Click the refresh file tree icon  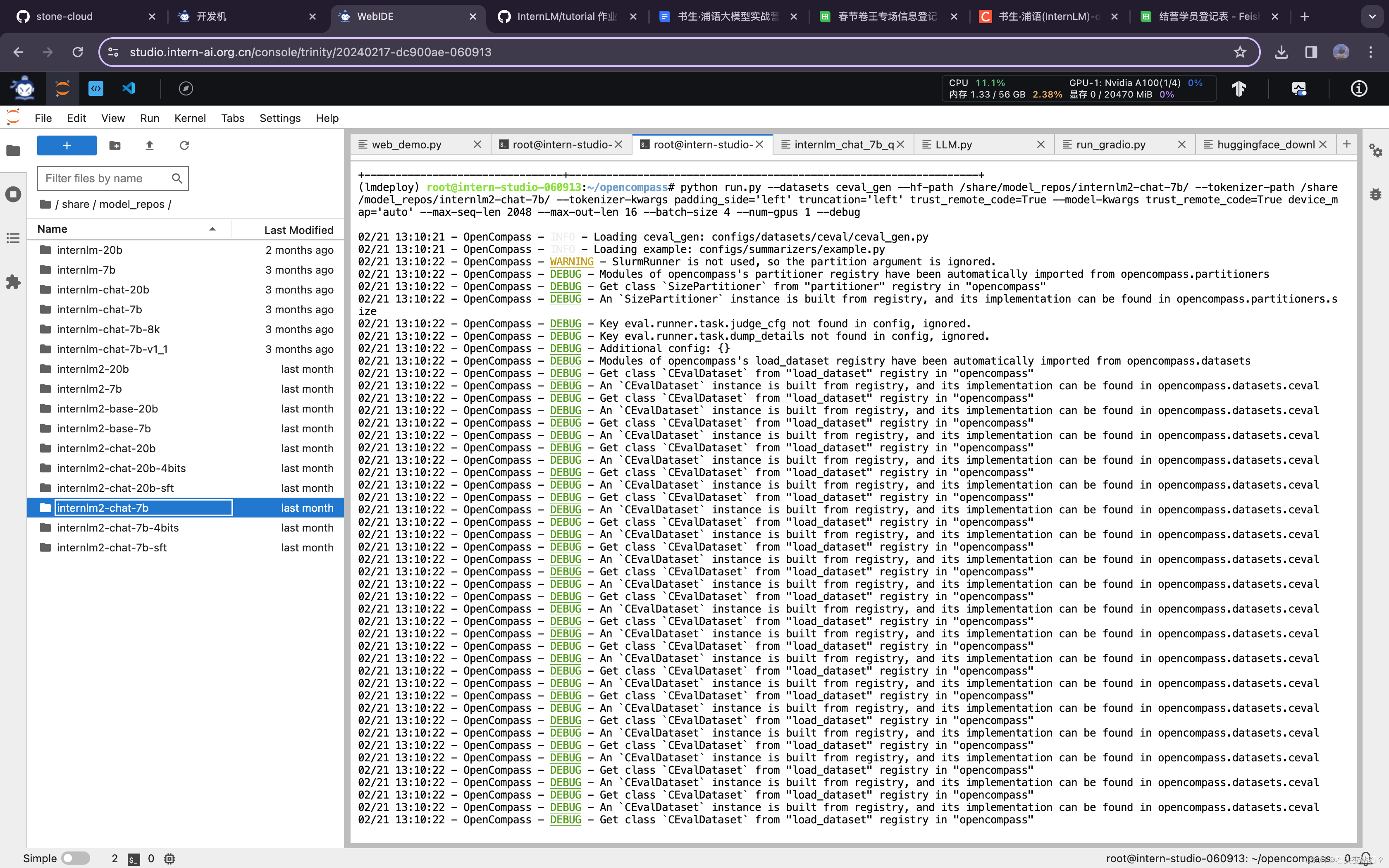(x=184, y=145)
